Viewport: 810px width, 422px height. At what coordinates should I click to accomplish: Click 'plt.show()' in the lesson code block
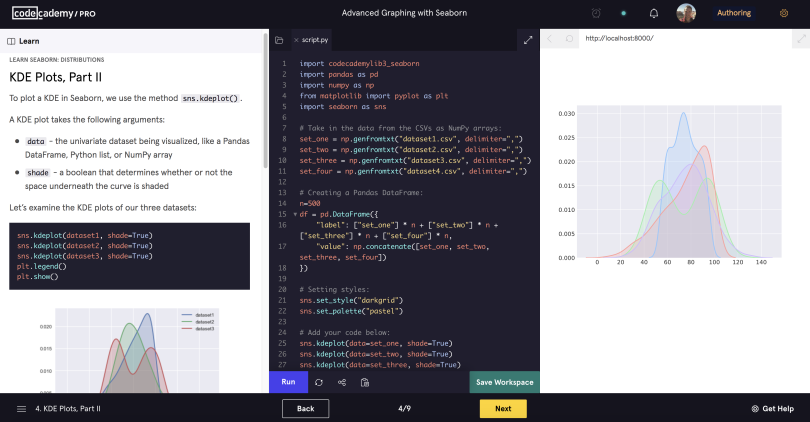(37, 277)
